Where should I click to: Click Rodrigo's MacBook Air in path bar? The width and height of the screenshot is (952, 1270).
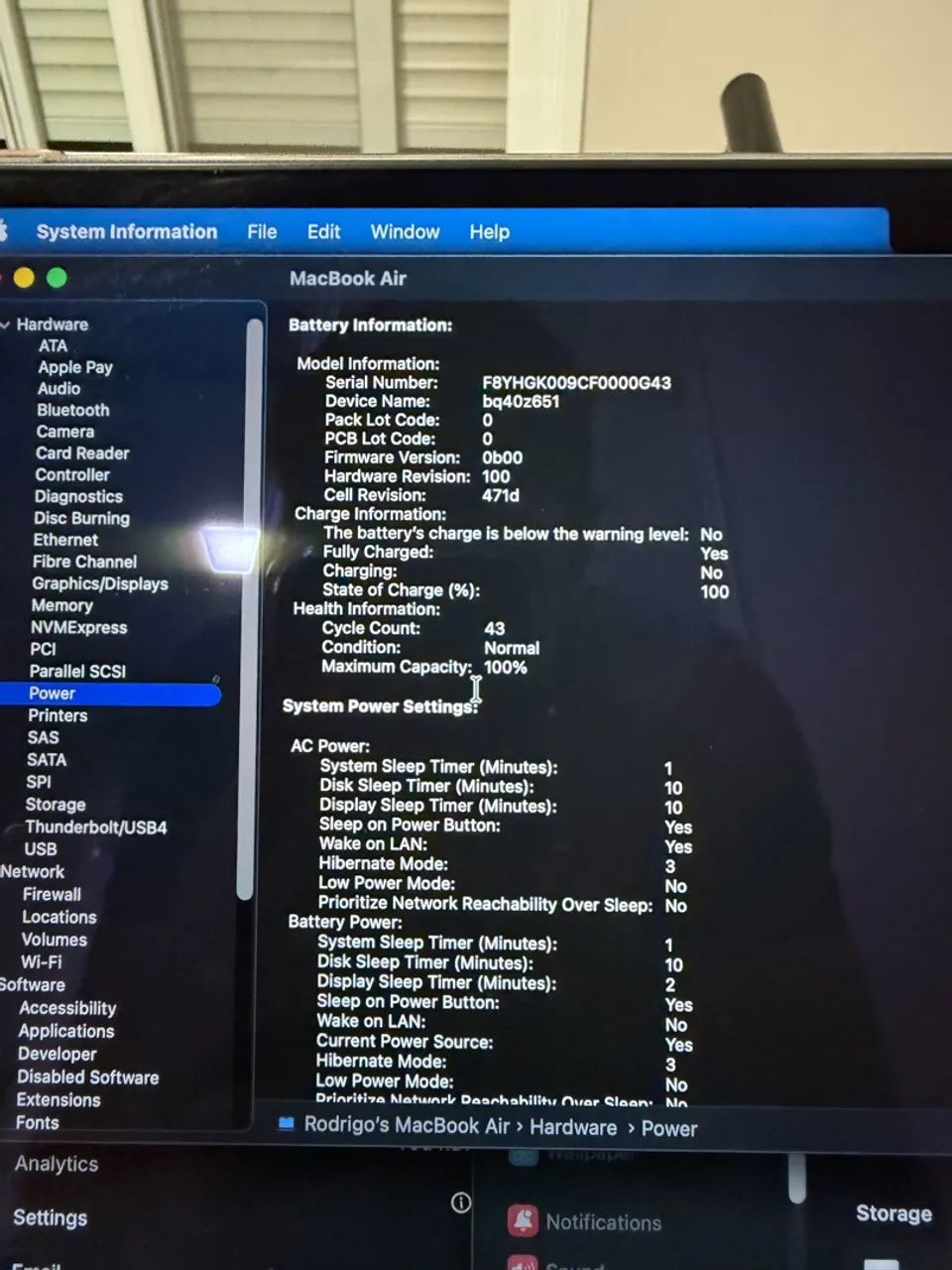click(x=407, y=1125)
